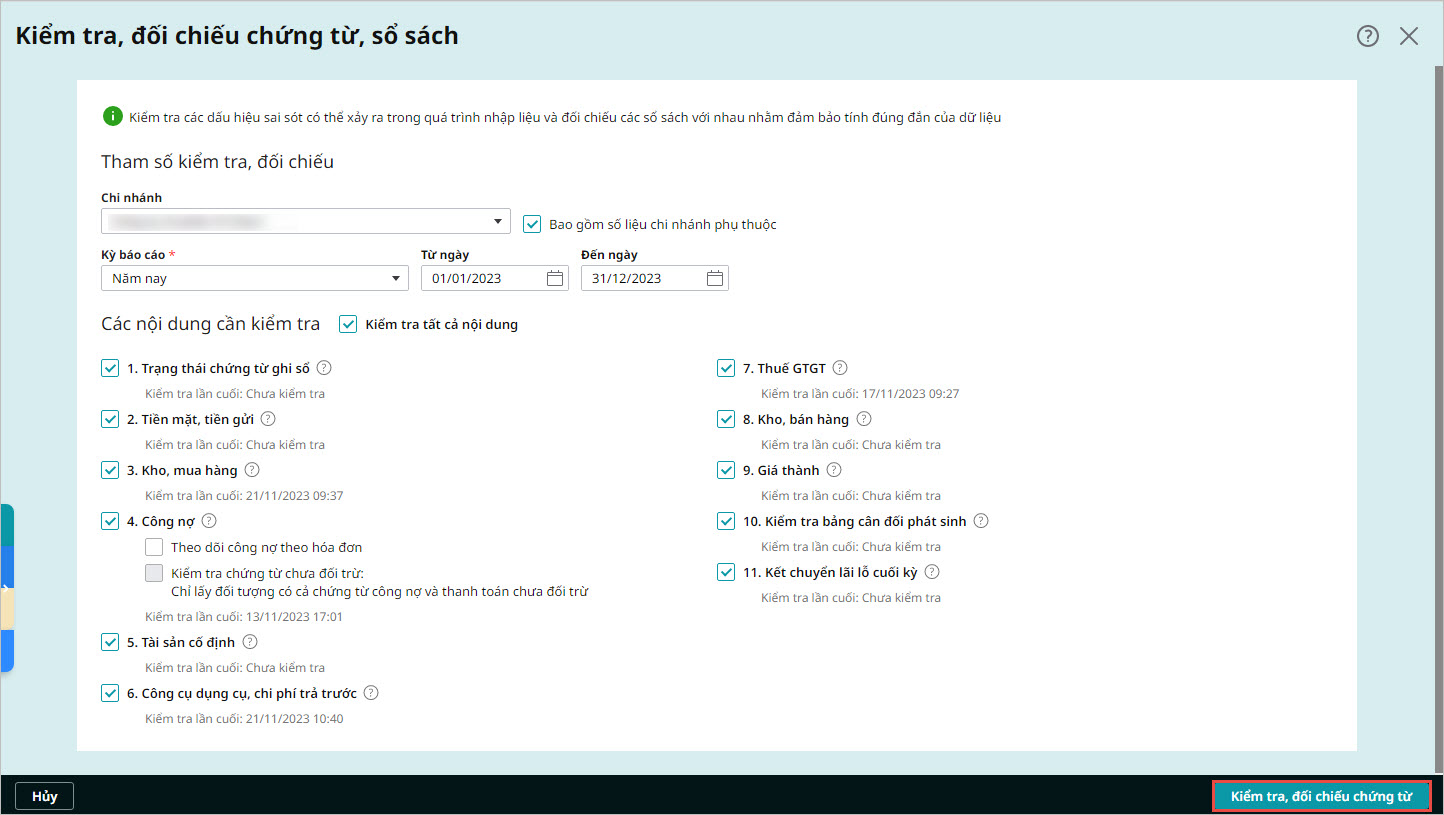This screenshot has height=815, width=1444.
Task: Uncheck Kiểm tra tất cả nội dung
Action: (x=348, y=324)
